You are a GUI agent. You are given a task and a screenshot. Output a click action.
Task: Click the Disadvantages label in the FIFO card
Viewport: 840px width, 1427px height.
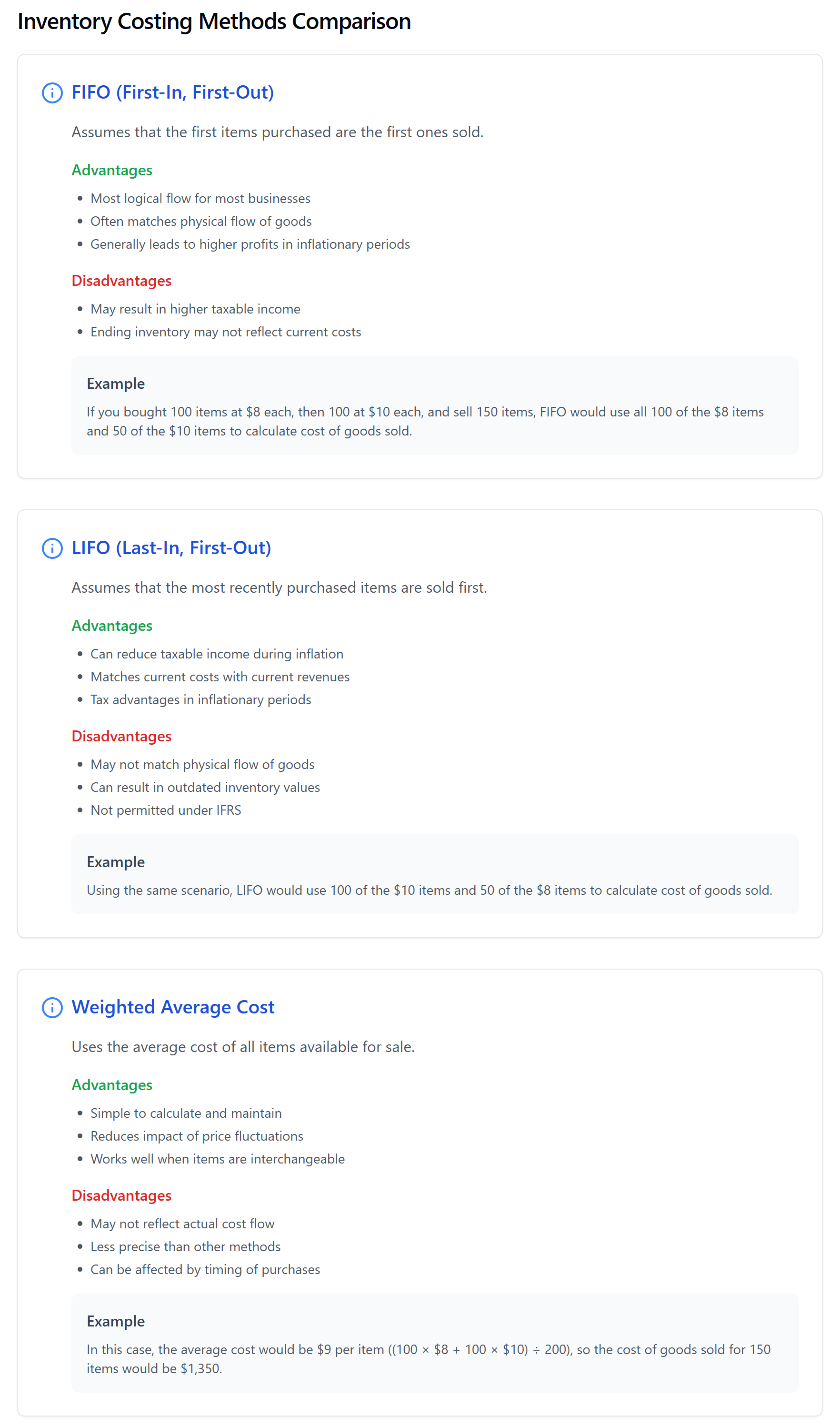(121, 281)
